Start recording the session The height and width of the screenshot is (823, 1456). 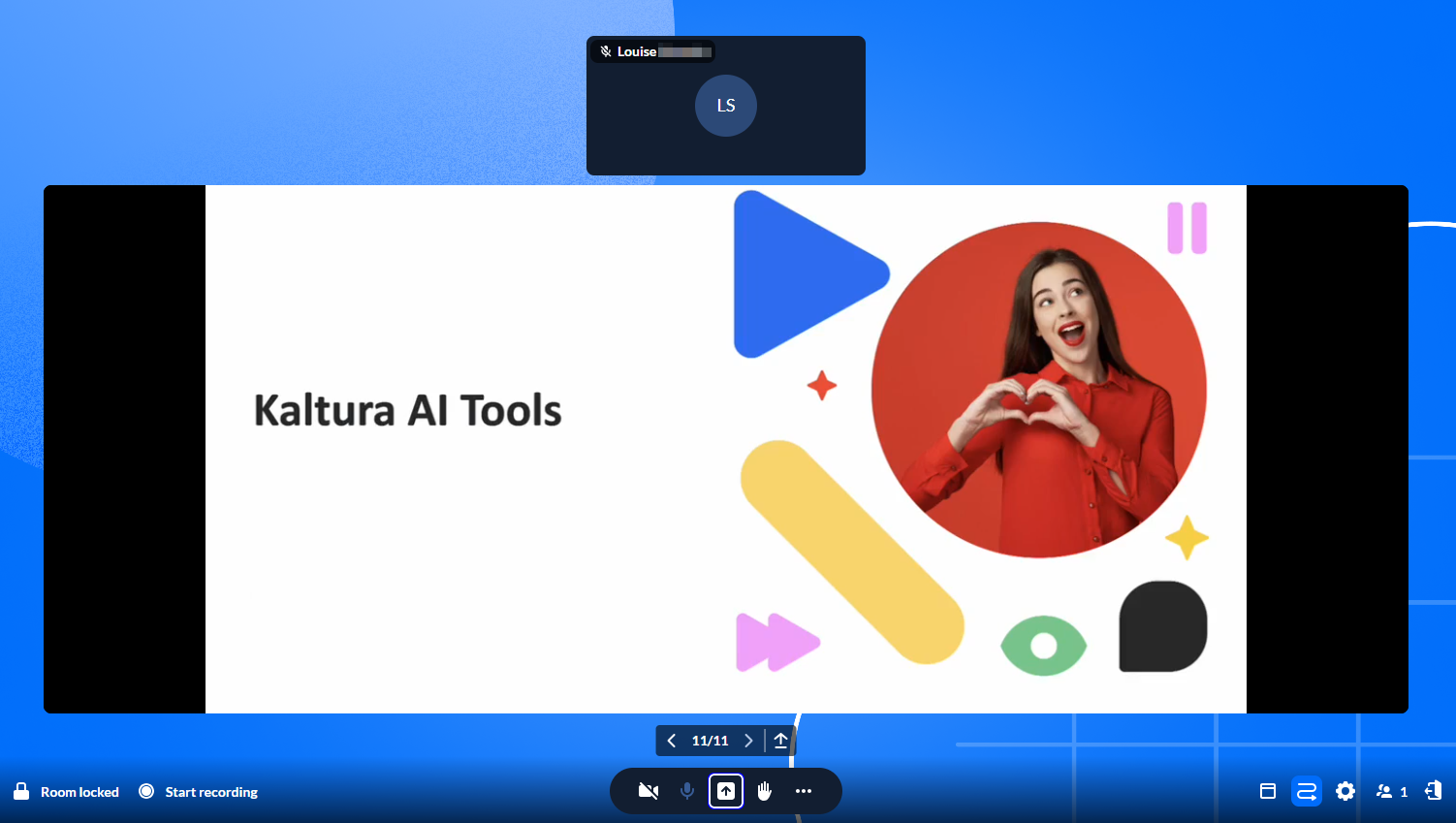click(x=199, y=792)
